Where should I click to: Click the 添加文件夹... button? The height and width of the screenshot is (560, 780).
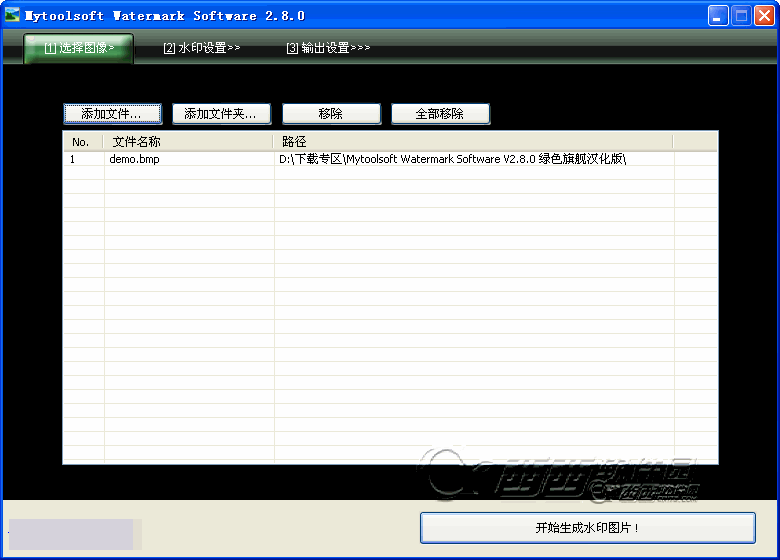click(x=221, y=114)
